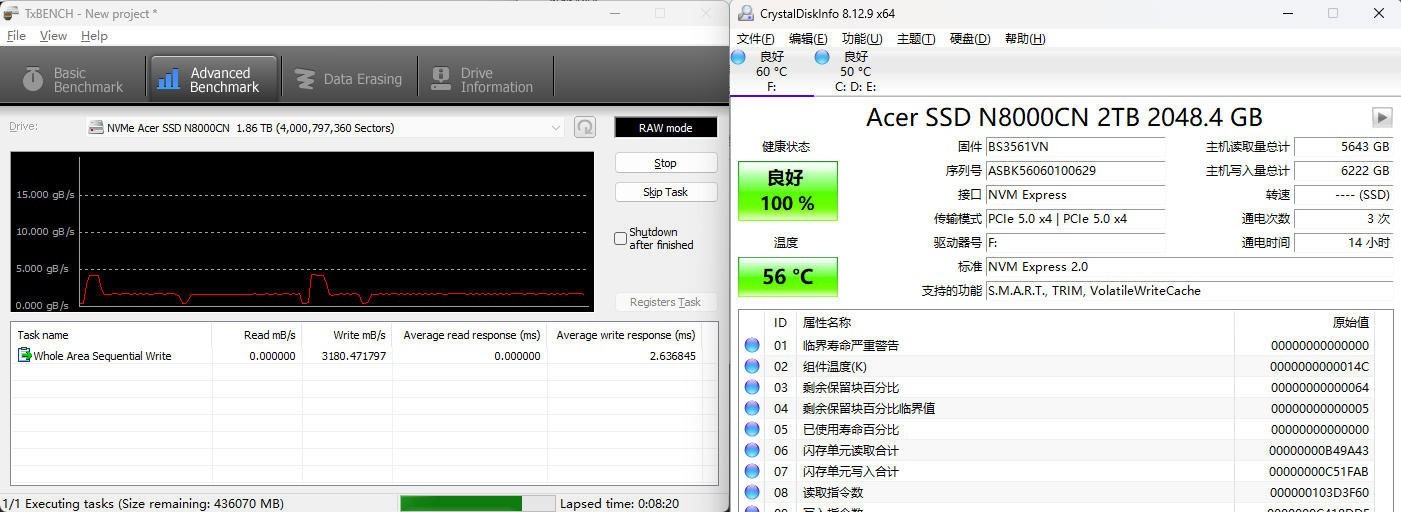Click the next disk arrow icon
The image size is (1401, 512).
pos(1381,117)
